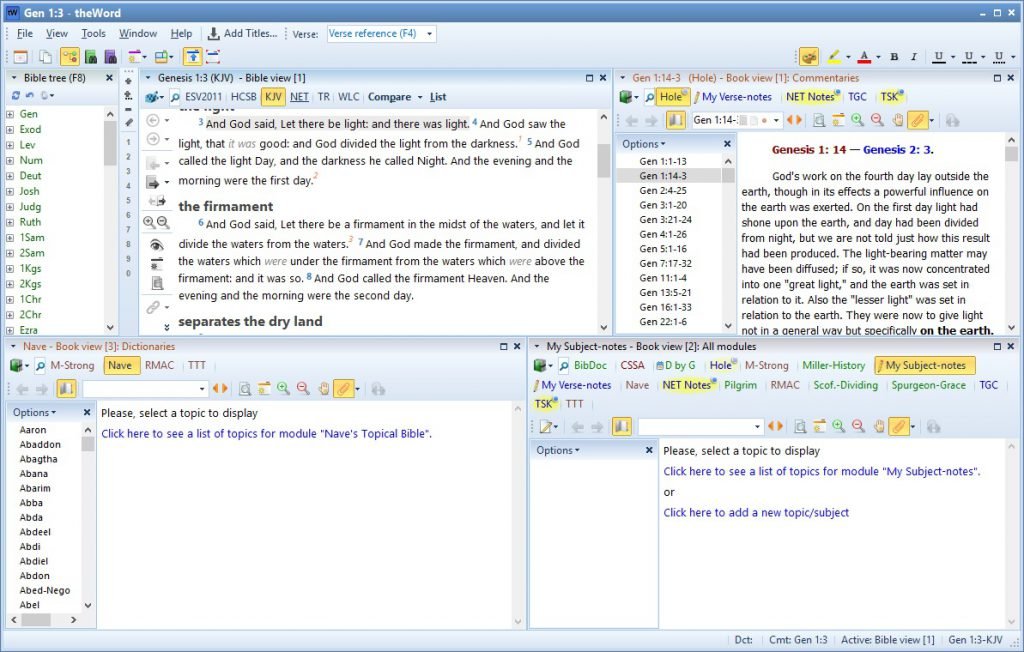
Task: Toggle the KJV translation in Bible view
Action: [272, 96]
